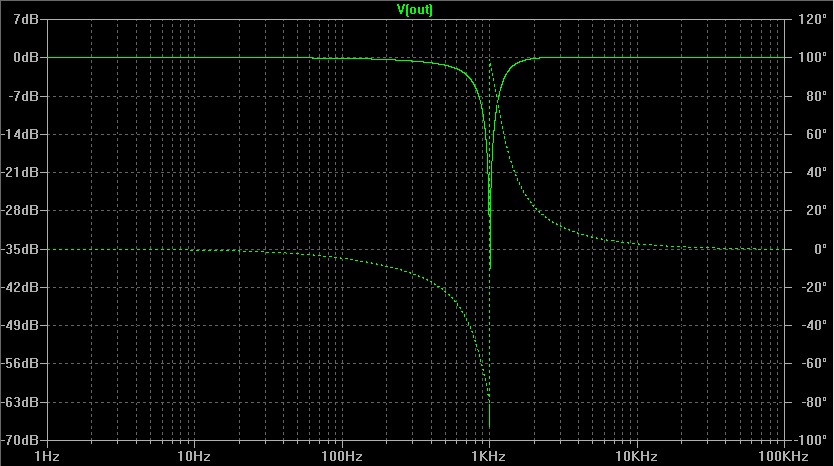
Task: Click the -35dB magnitude axis label
Action: pyautogui.click(x=20, y=249)
